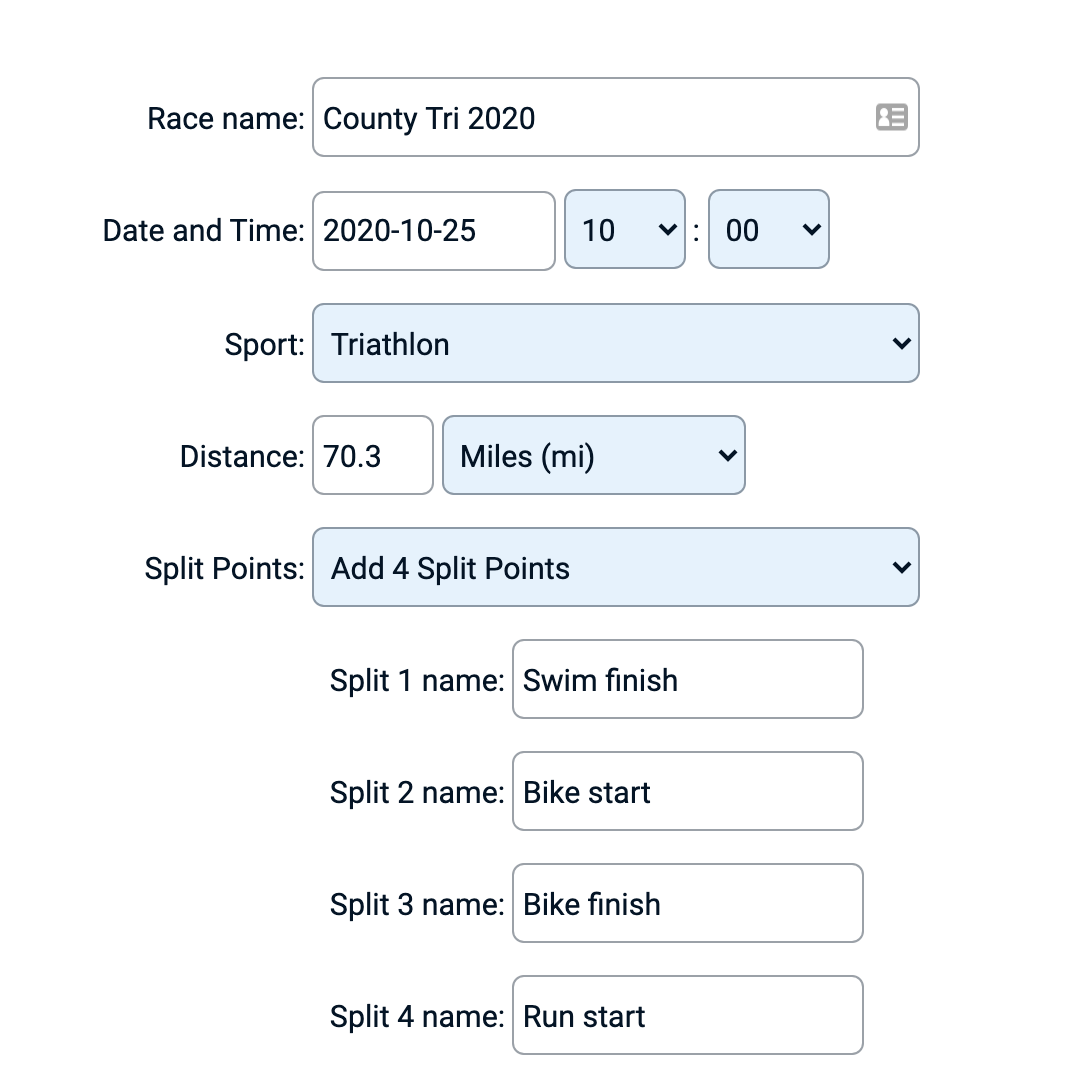Viewport: 1074px width, 1084px height.
Task: Click the "Distance:" label
Action: click(x=241, y=457)
